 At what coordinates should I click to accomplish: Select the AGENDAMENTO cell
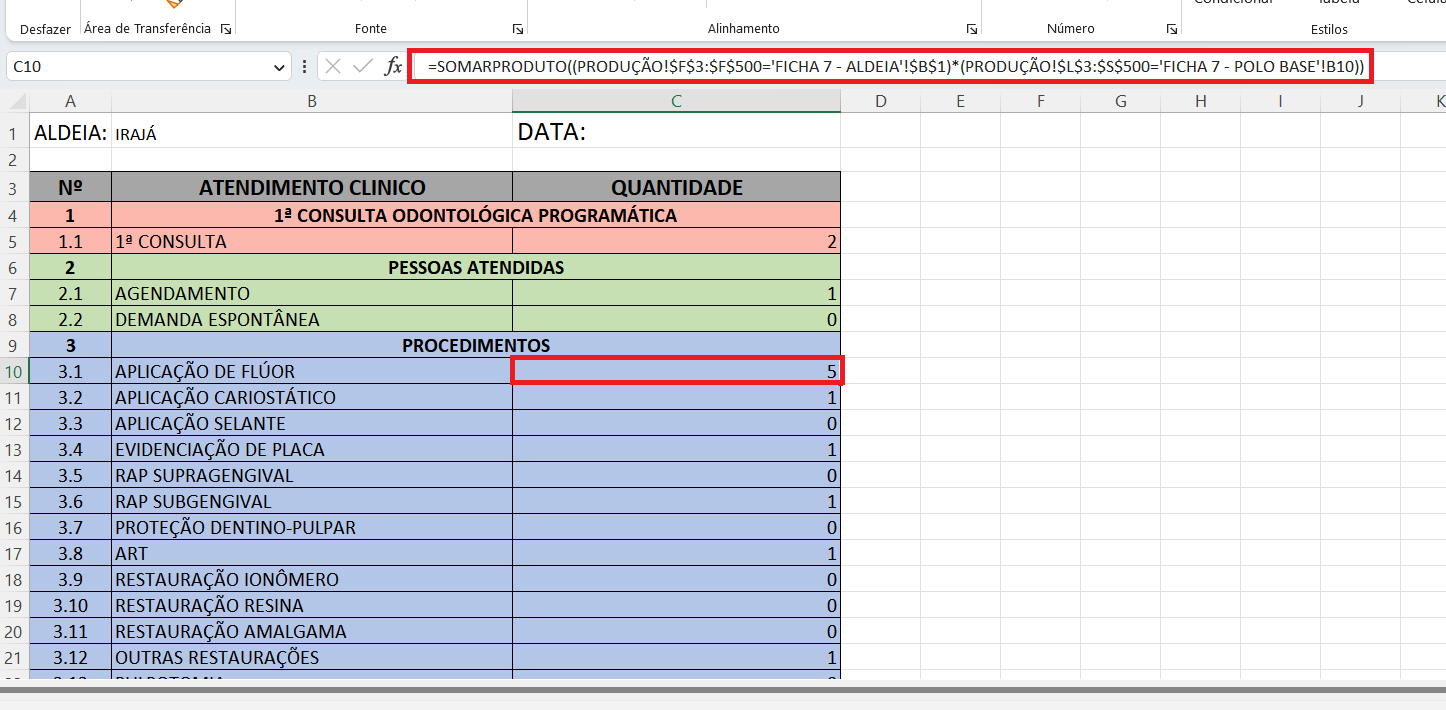(312, 293)
